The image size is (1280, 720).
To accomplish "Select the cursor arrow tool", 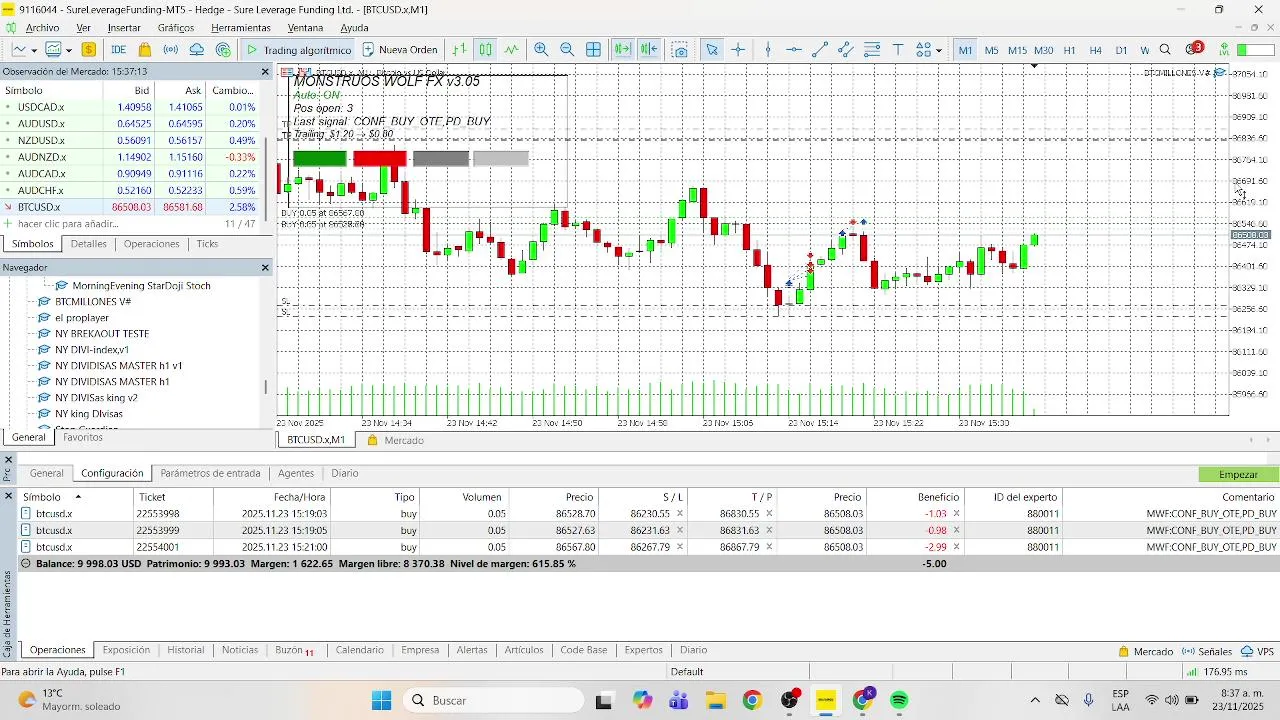I will click(712, 49).
